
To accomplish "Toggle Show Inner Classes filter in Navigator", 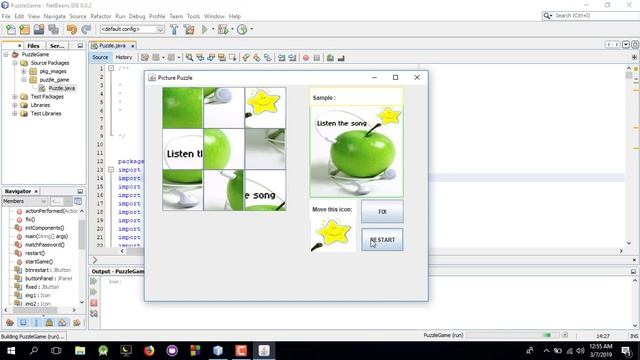I will pos(62,322).
